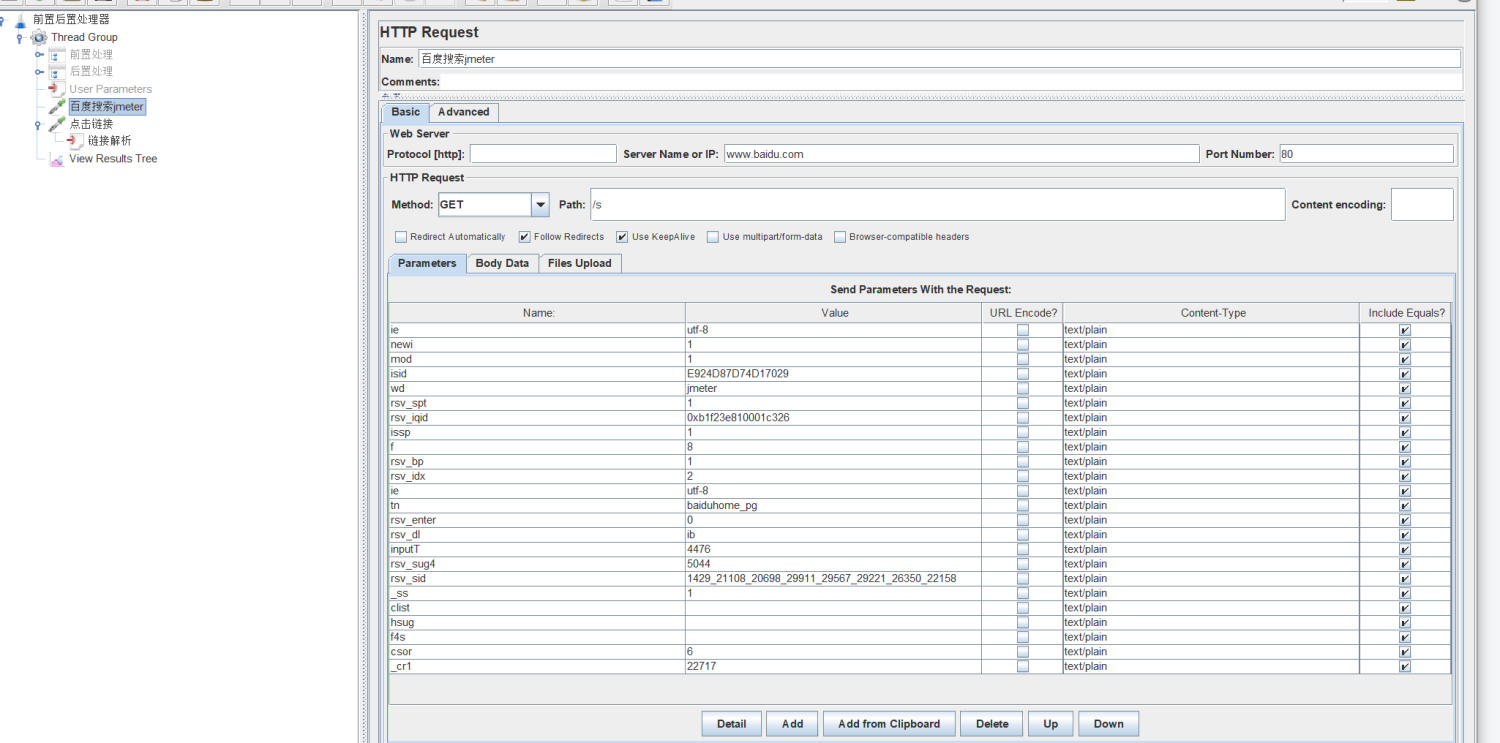1500x743 pixels.
Task: Open the Files Upload tab
Action: 580,263
